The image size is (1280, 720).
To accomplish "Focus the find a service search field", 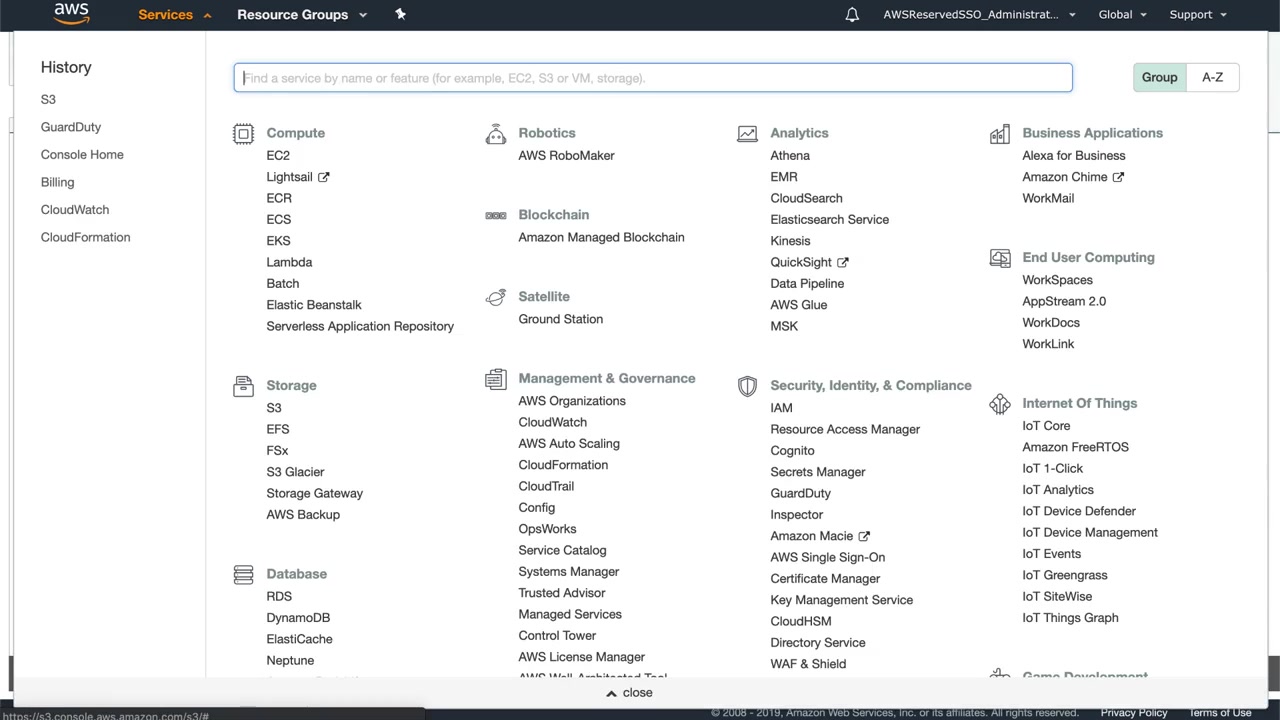I will point(653,78).
